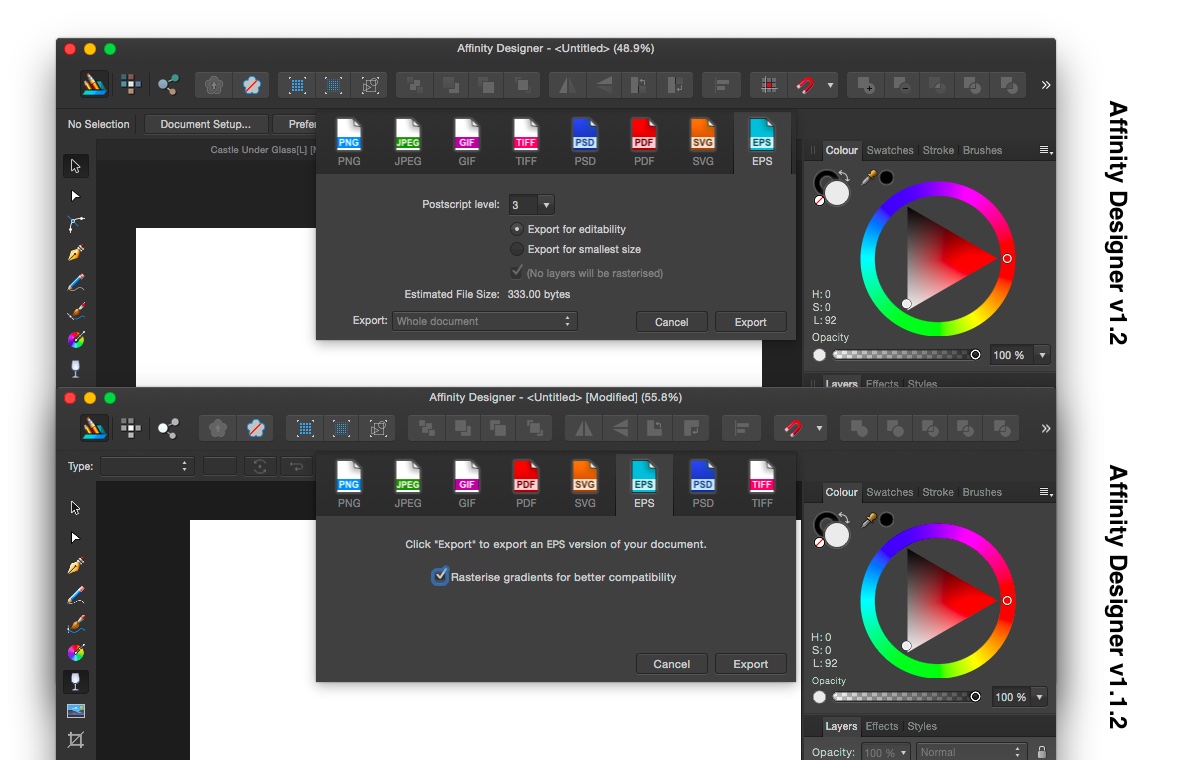Toggle layer lock icon in bottom Layers panel
The image size is (1180, 760).
point(1042,752)
